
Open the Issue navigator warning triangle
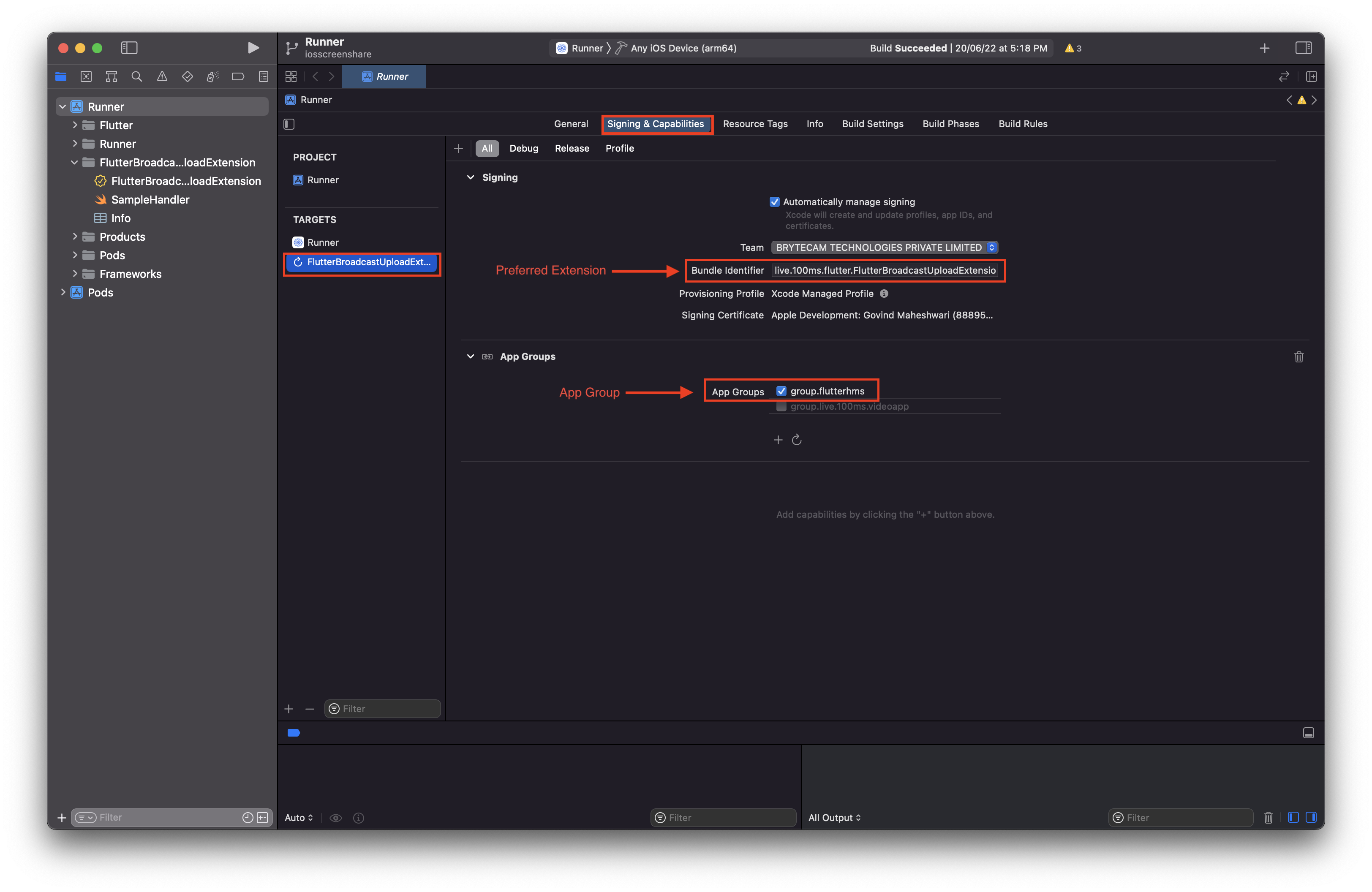point(162,76)
